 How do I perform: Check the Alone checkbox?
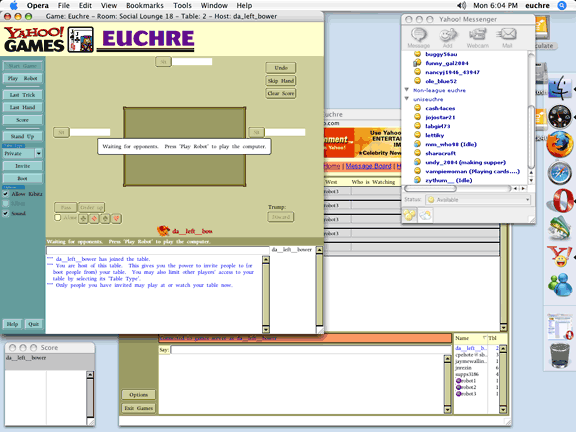(x=58, y=217)
